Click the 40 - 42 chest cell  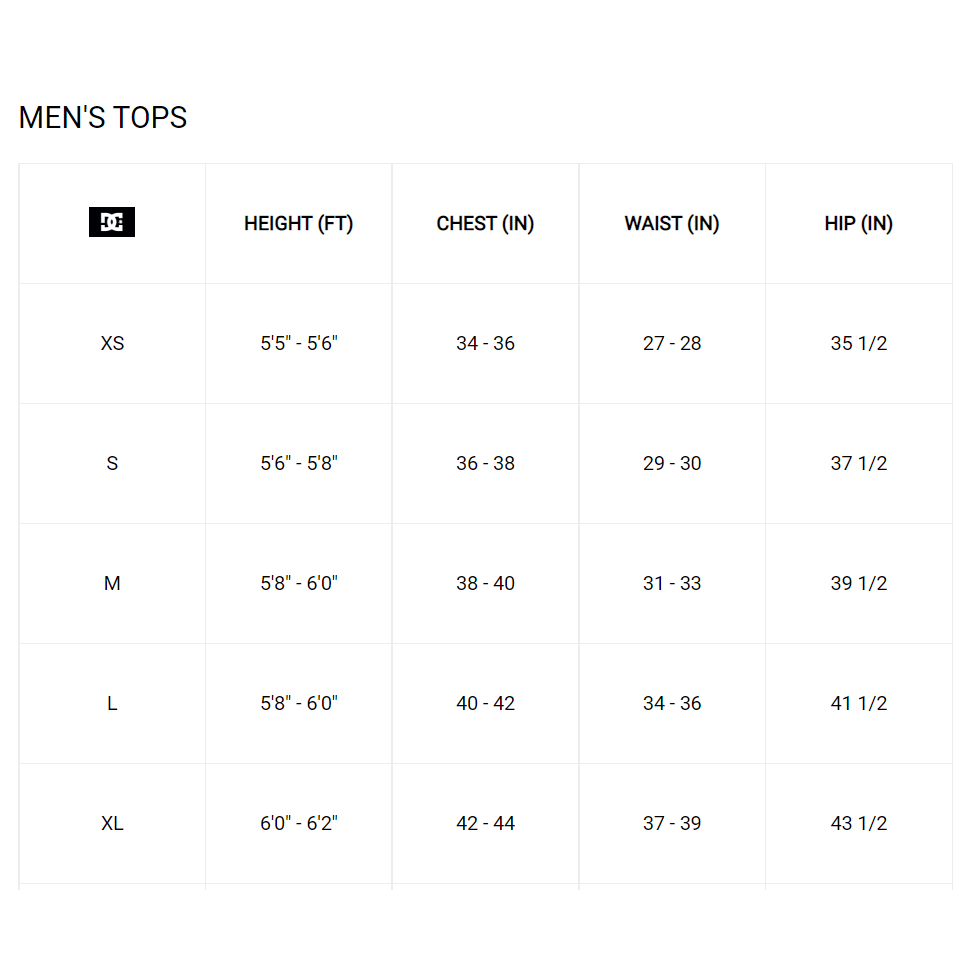(x=485, y=703)
